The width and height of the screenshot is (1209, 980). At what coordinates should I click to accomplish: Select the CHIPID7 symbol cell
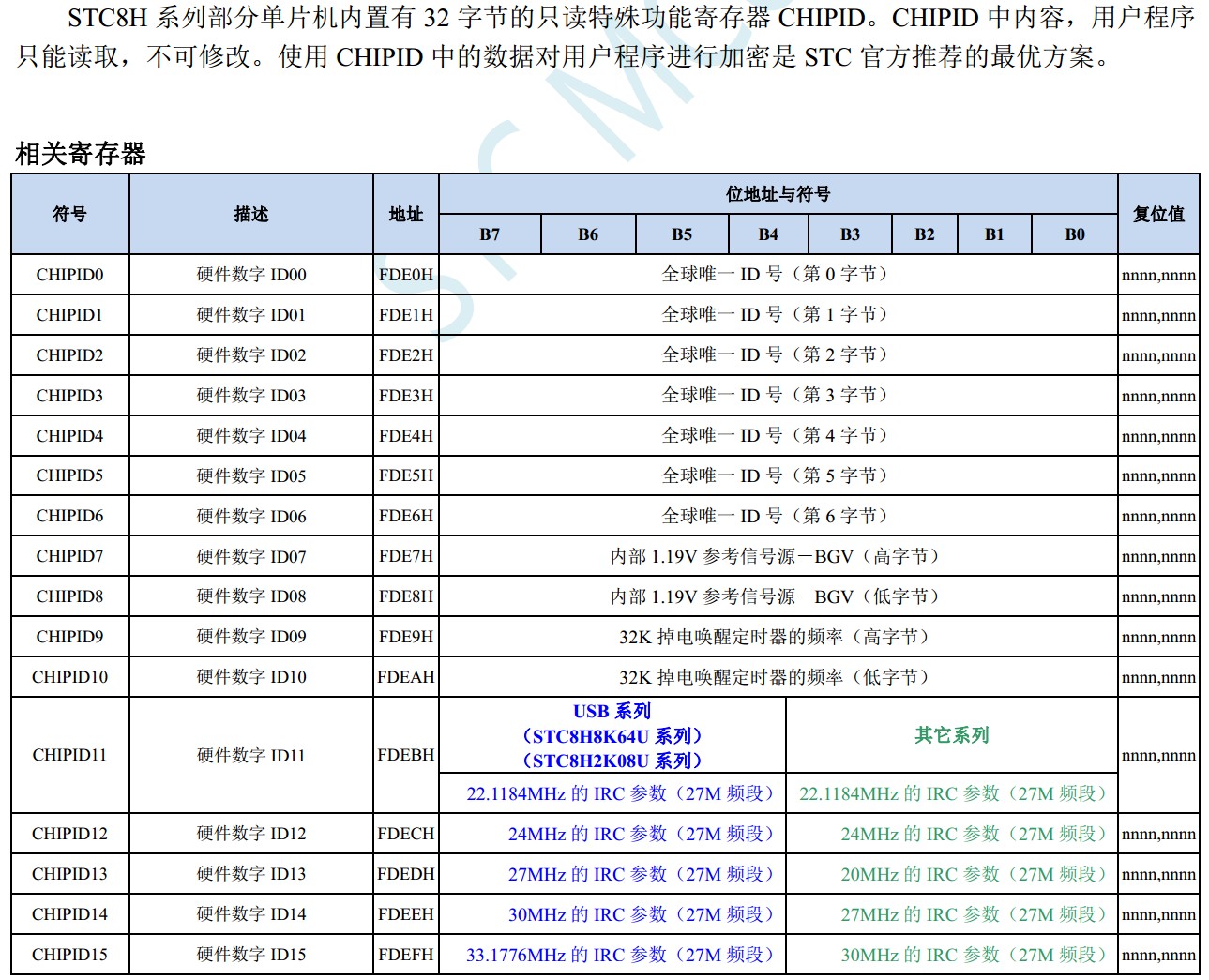tap(70, 556)
